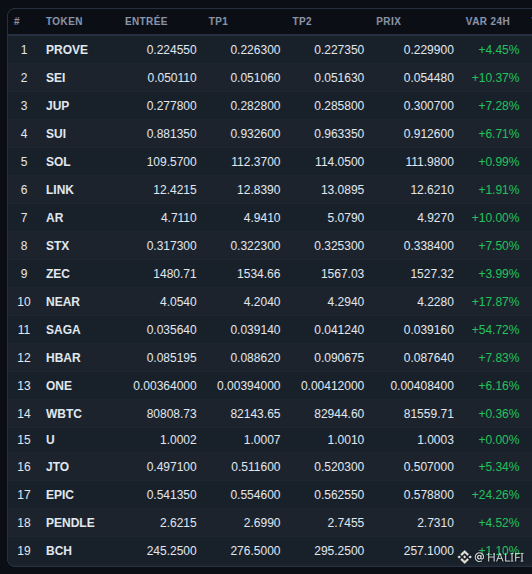This screenshot has height=574, width=532.
Task: Click the Binance logo icon beside HALIFI
Action: [x=464, y=557]
